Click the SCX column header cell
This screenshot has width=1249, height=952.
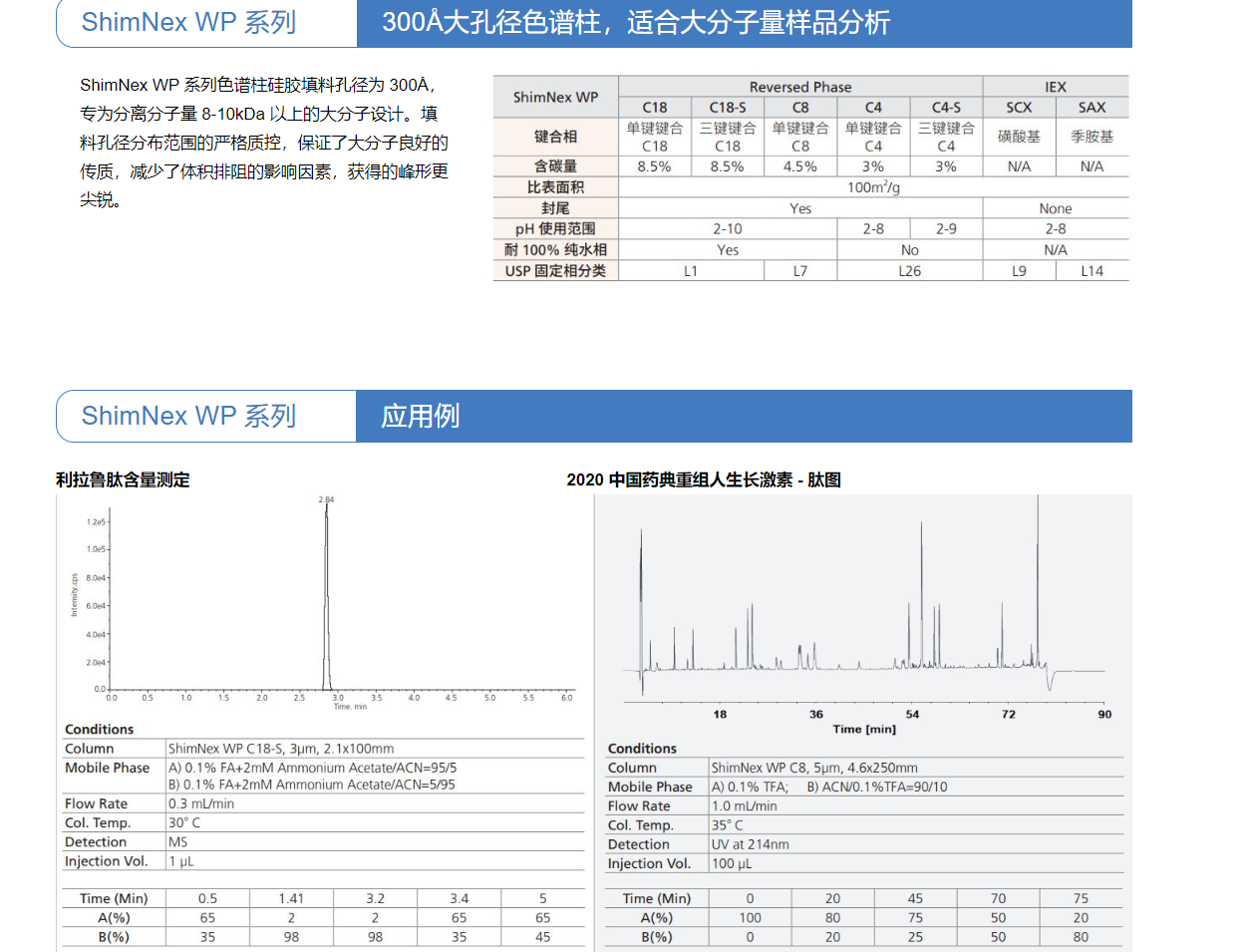click(1019, 108)
